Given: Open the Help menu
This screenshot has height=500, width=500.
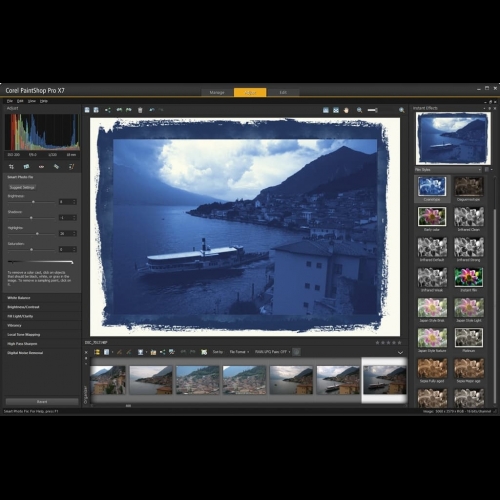Looking at the screenshot, I should tap(44, 101).
